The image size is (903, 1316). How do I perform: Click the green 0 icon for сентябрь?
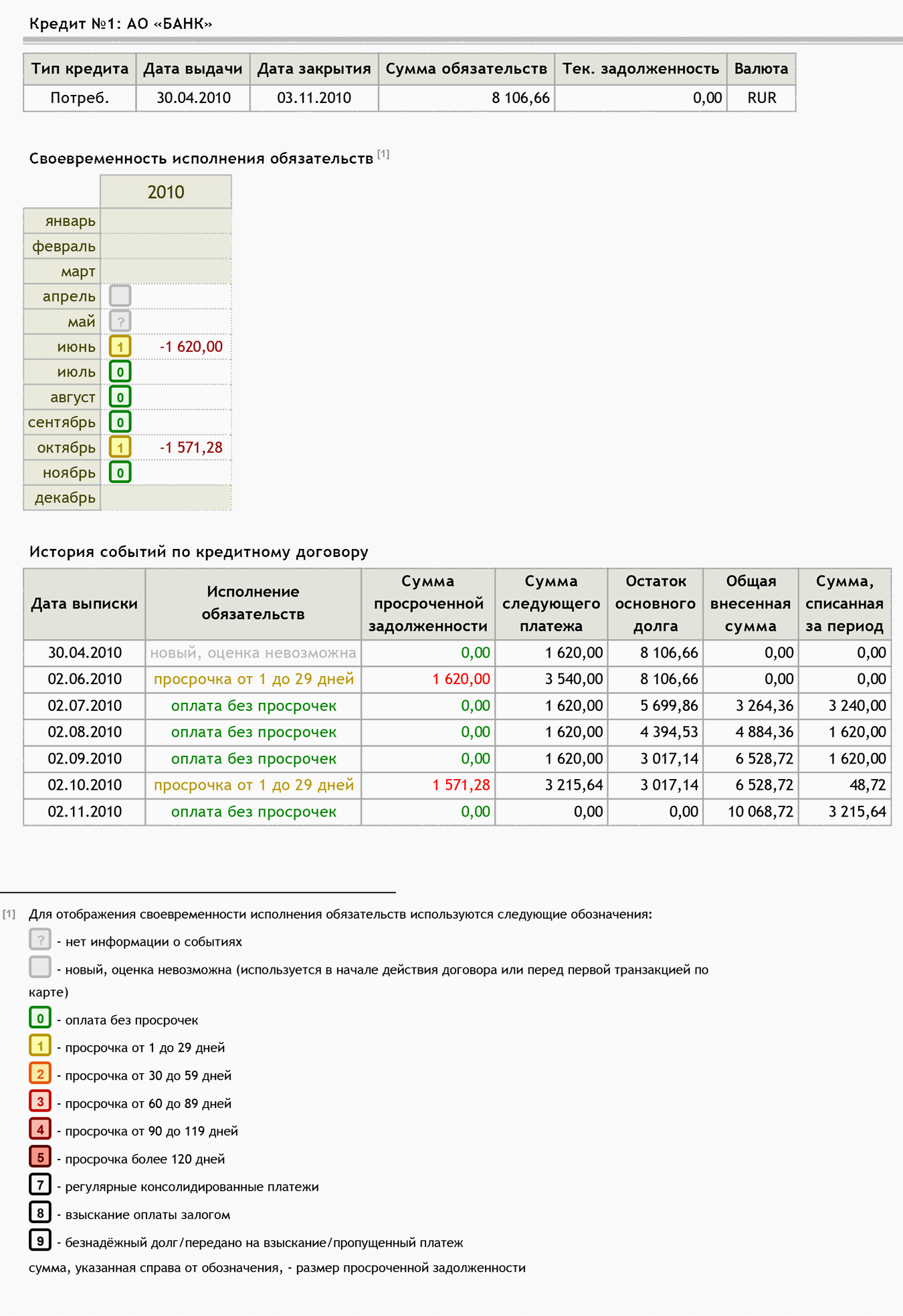pos(120,422)
